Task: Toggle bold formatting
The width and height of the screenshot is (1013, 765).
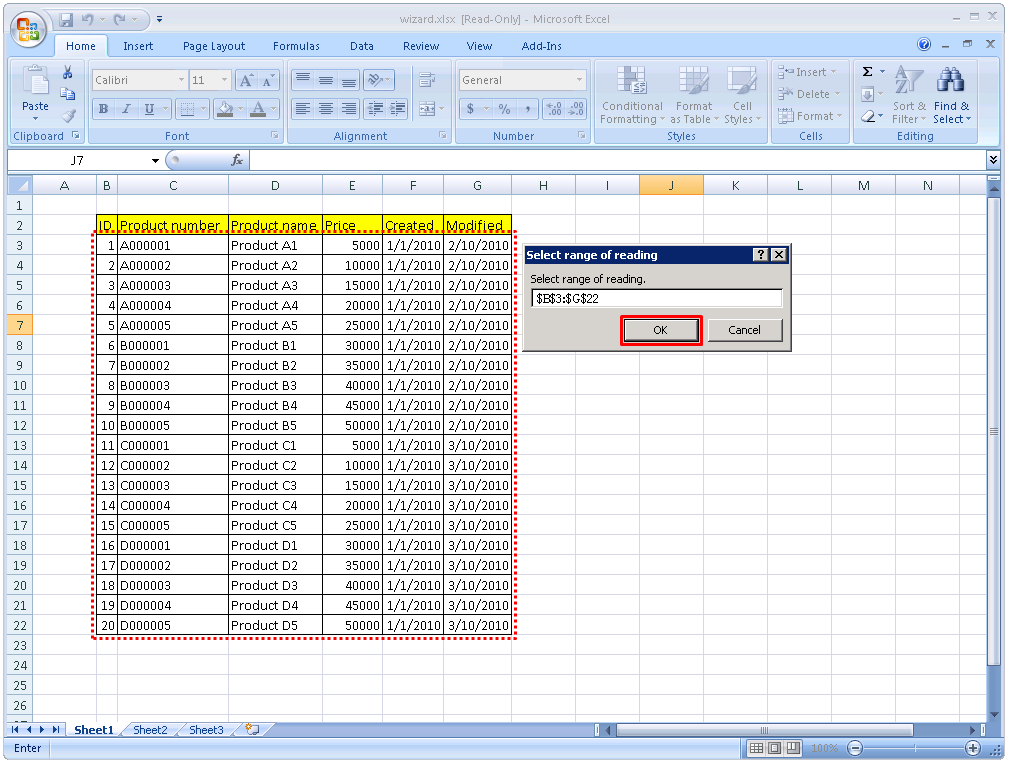Action: click(103, 109)
